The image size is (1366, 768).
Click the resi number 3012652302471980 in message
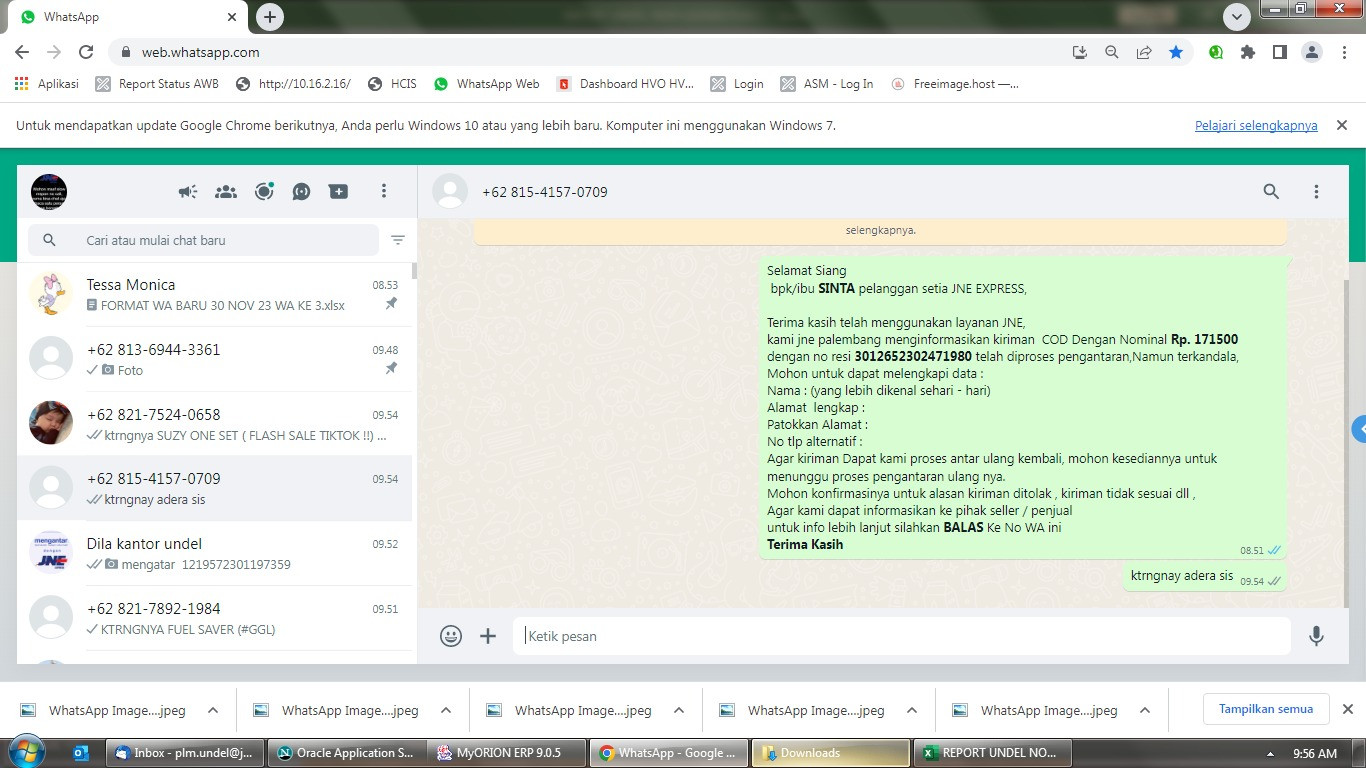click(913, 356)
